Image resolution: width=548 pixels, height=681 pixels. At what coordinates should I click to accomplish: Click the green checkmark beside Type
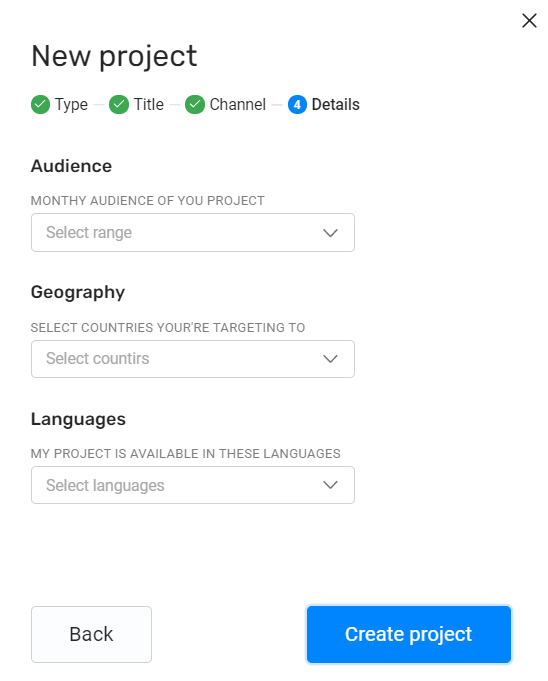click(x=40, y=105)
